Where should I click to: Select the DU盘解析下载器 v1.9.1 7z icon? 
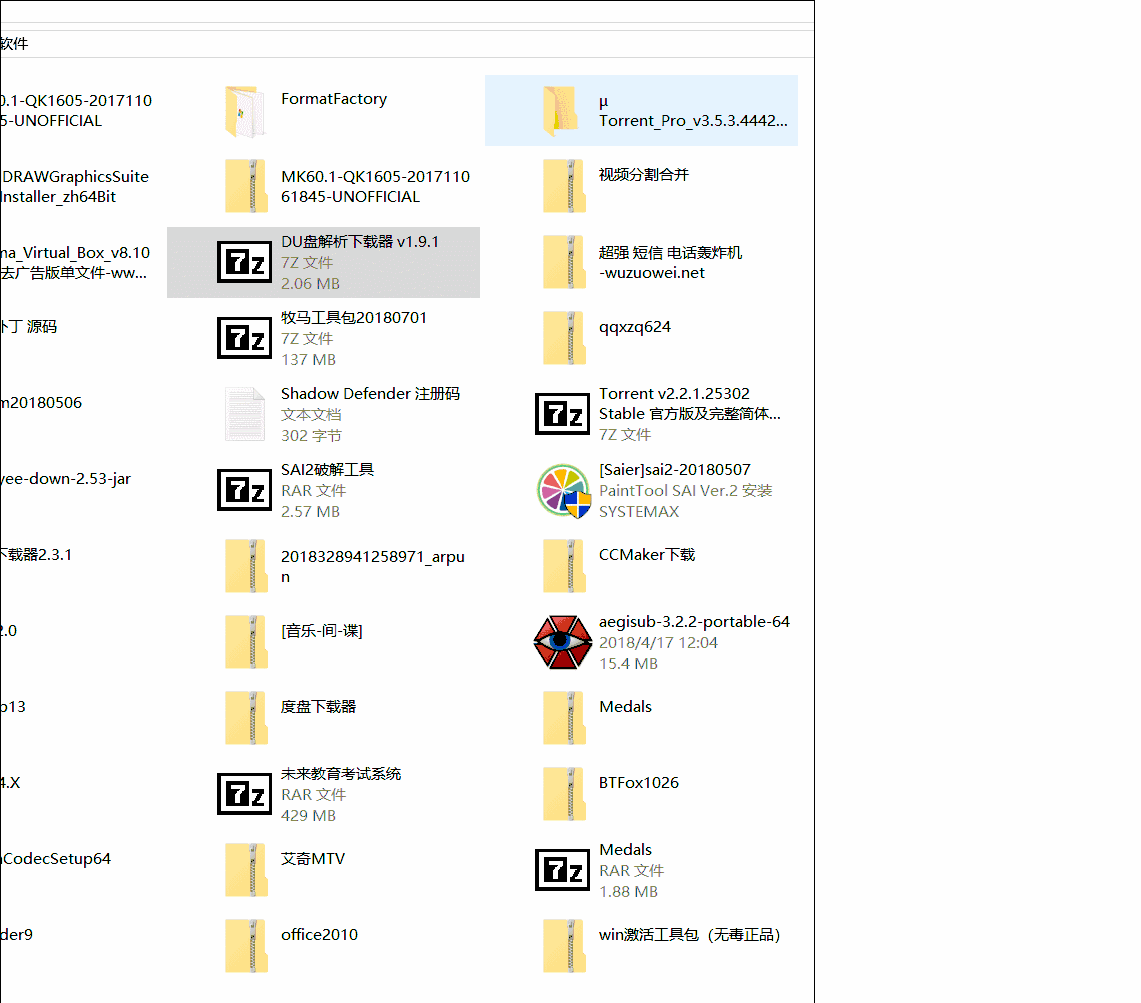(x=244, y=262)
